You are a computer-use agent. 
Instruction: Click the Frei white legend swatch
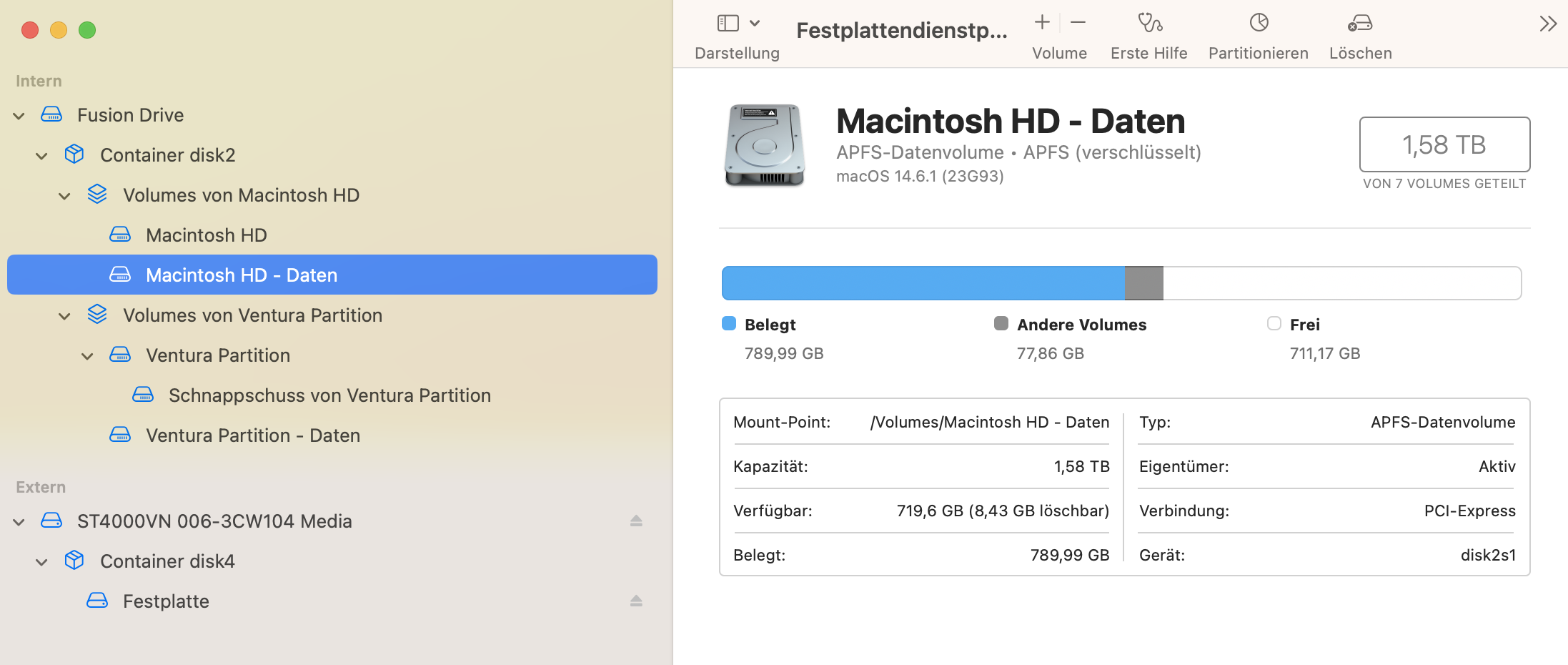click(1274, 323)
